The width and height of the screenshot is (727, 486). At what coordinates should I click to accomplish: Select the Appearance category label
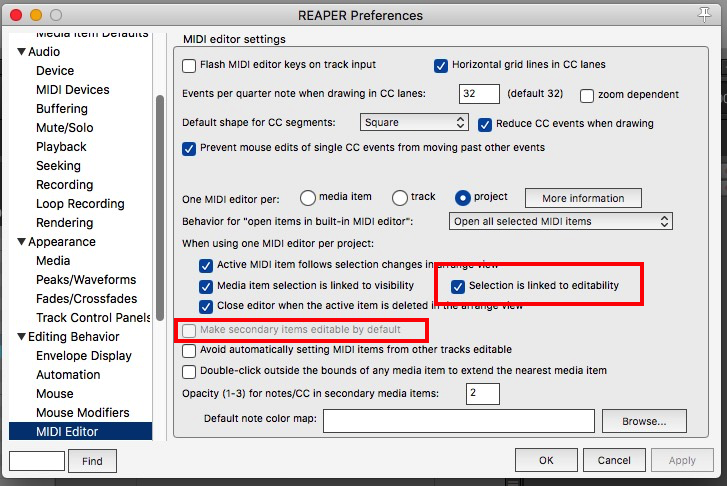(x=62, y=242)
